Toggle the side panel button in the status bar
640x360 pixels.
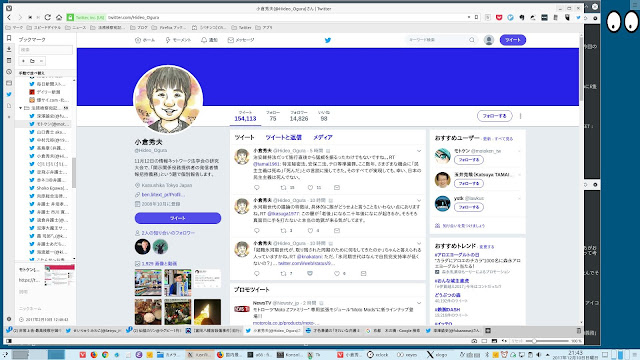point(9,341)
